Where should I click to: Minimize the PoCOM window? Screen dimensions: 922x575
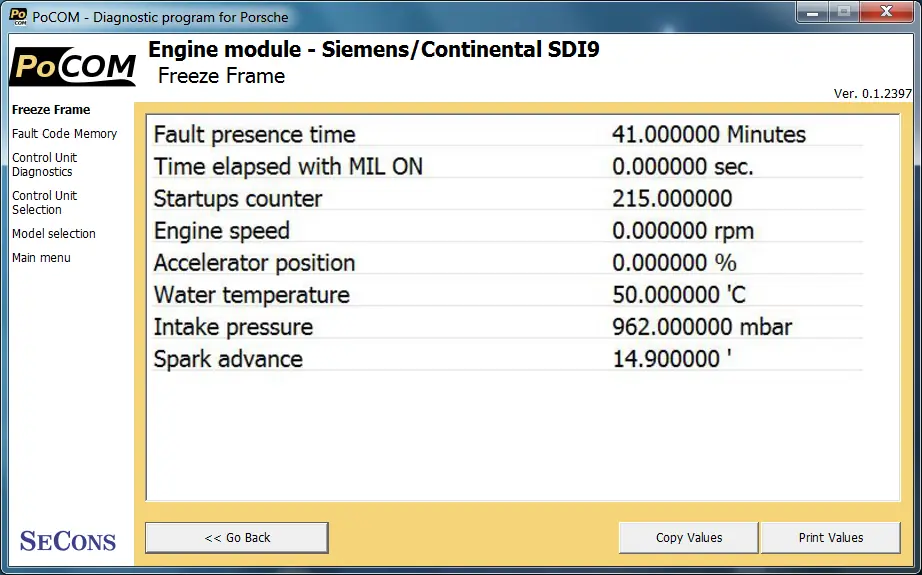point(813,12)
